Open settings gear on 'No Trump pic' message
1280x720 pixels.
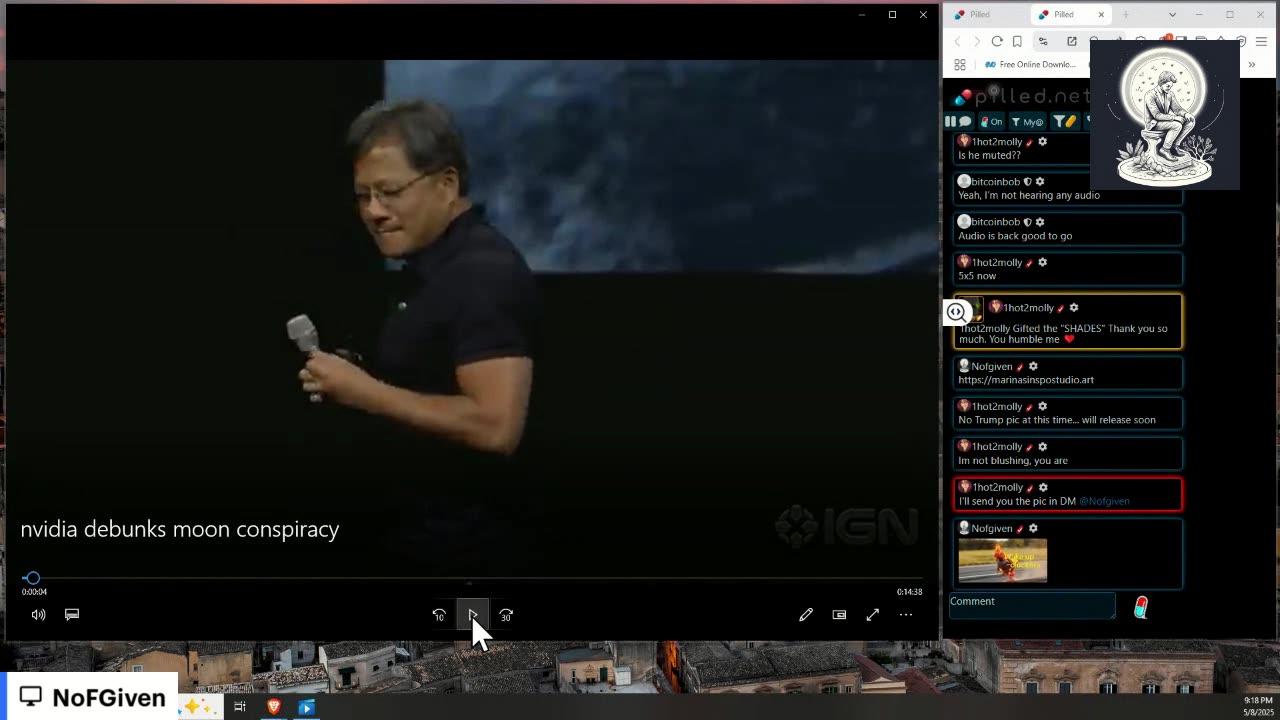[1042, 407]
